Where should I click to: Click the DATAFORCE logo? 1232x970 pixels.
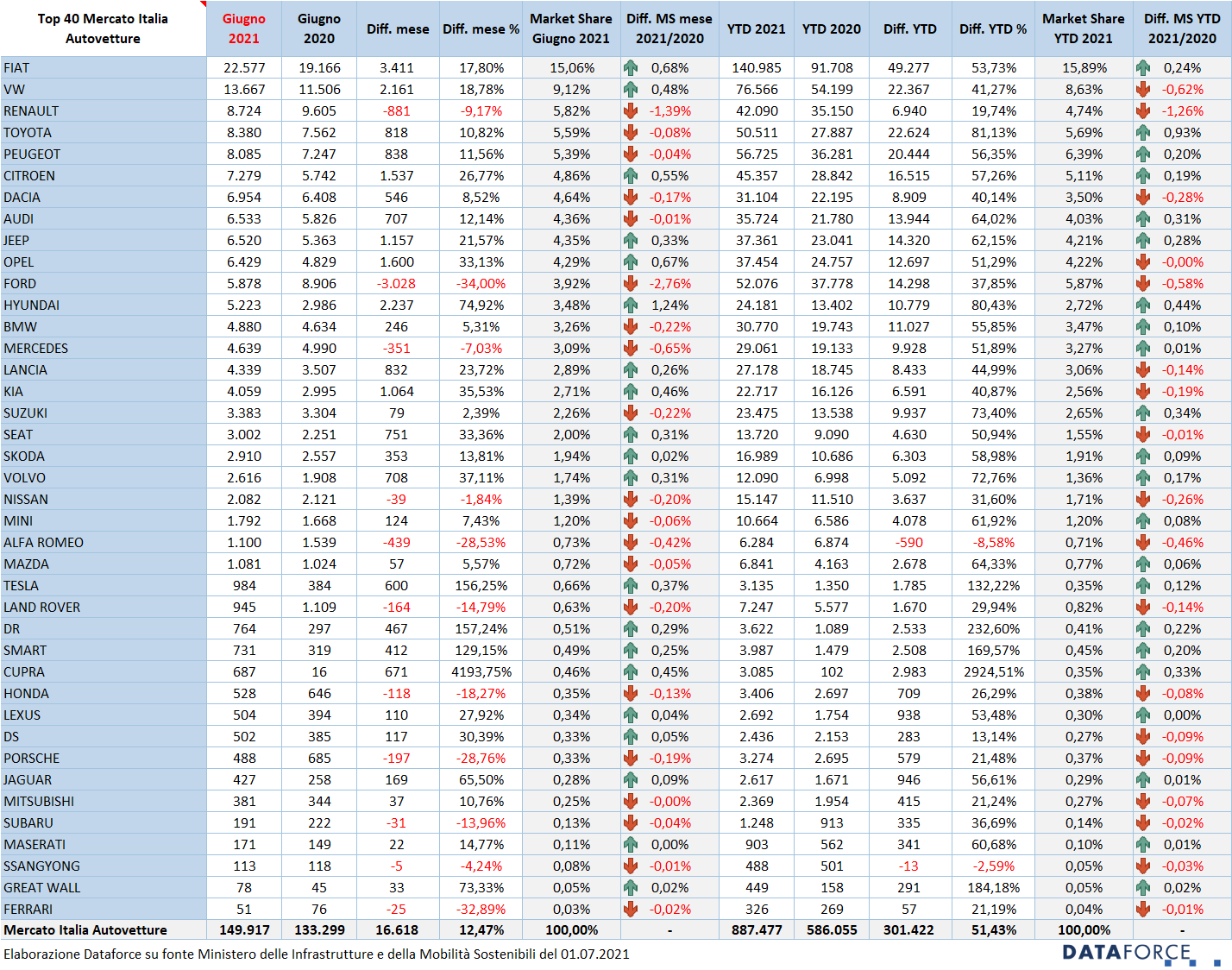pyautogui.click(x=1141, y=953)
